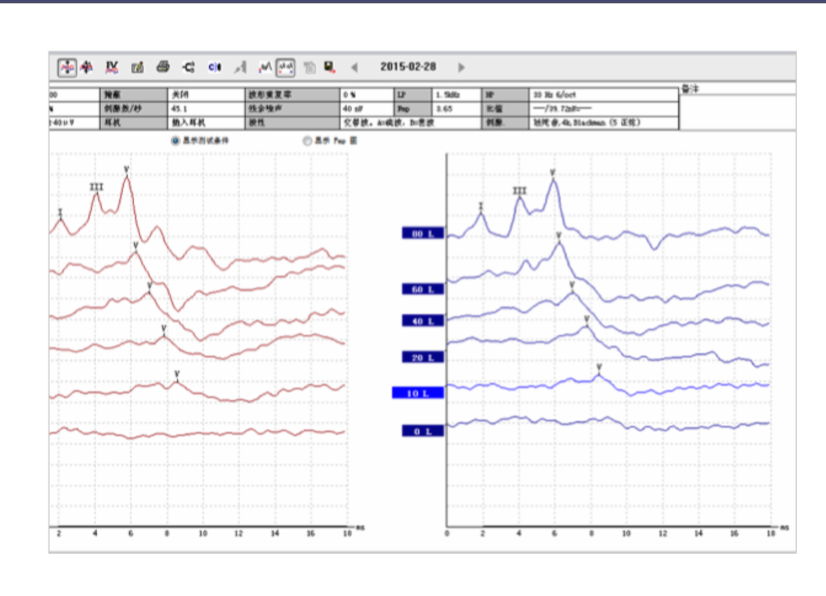826x596 pixels.
Task: Select the show Fmp graph radio button
Action: [307, 141]
